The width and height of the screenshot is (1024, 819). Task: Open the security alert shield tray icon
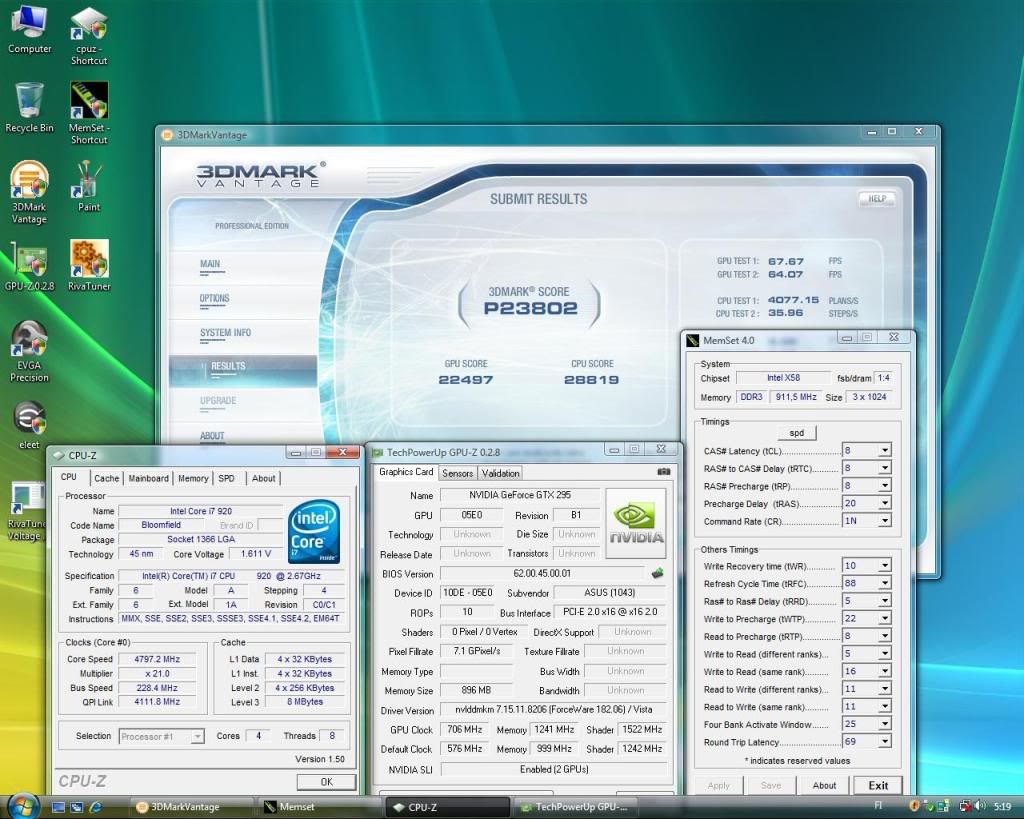(914, 806)
